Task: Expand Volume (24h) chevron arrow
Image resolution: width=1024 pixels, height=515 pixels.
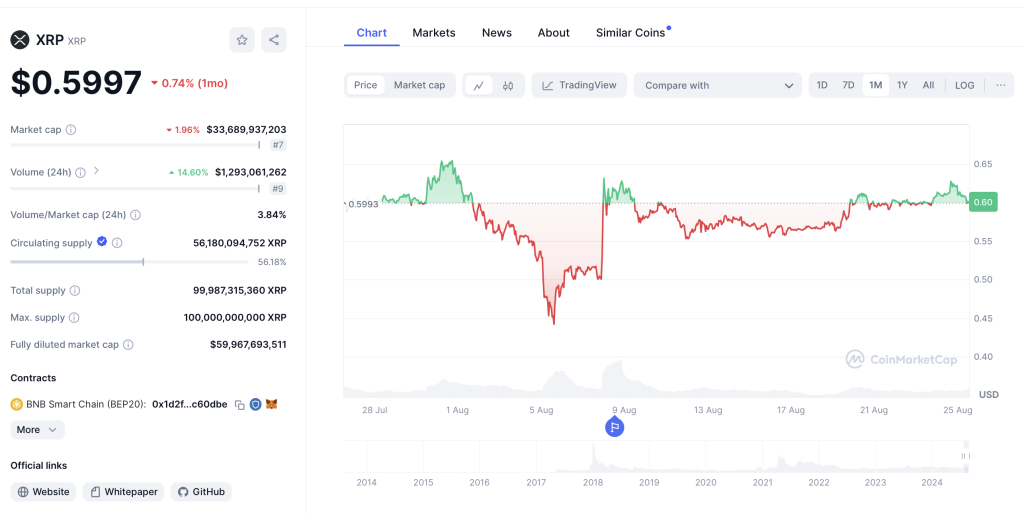Action: point(96,171)
